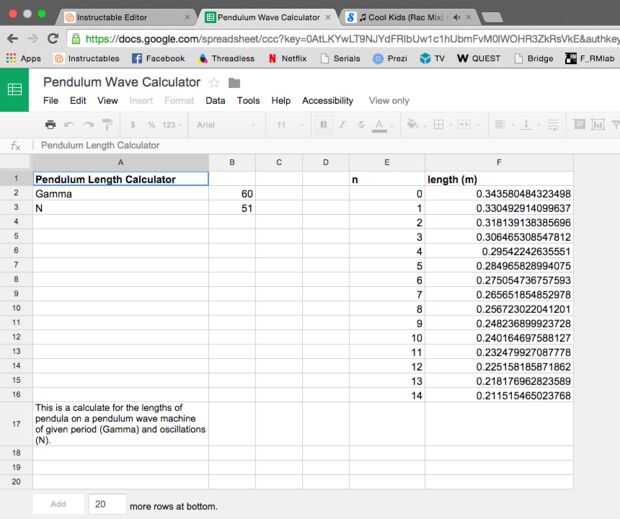Click the green lock icon in address bar
The height and width of the screenshot is (519, 620).
tap(76, 39)
